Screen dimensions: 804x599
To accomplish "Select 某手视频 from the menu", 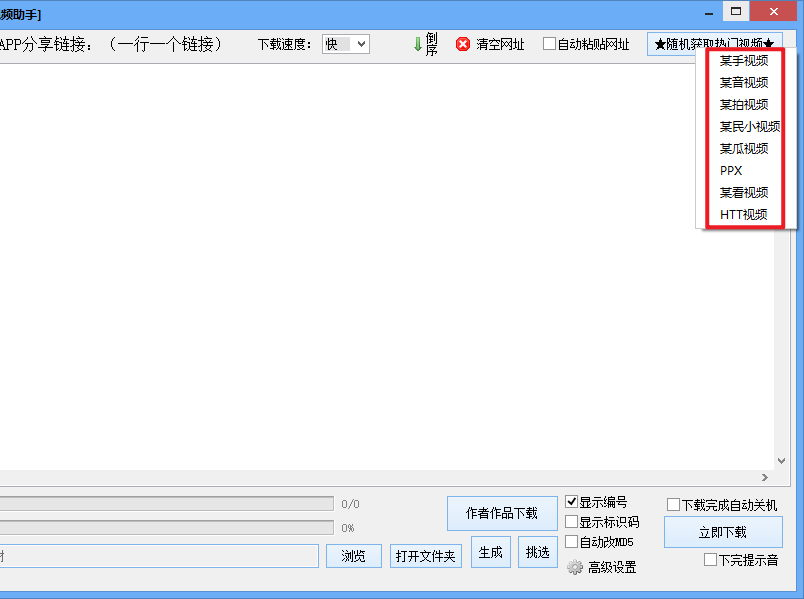I will pyautogui.click(x=744, y=61).
